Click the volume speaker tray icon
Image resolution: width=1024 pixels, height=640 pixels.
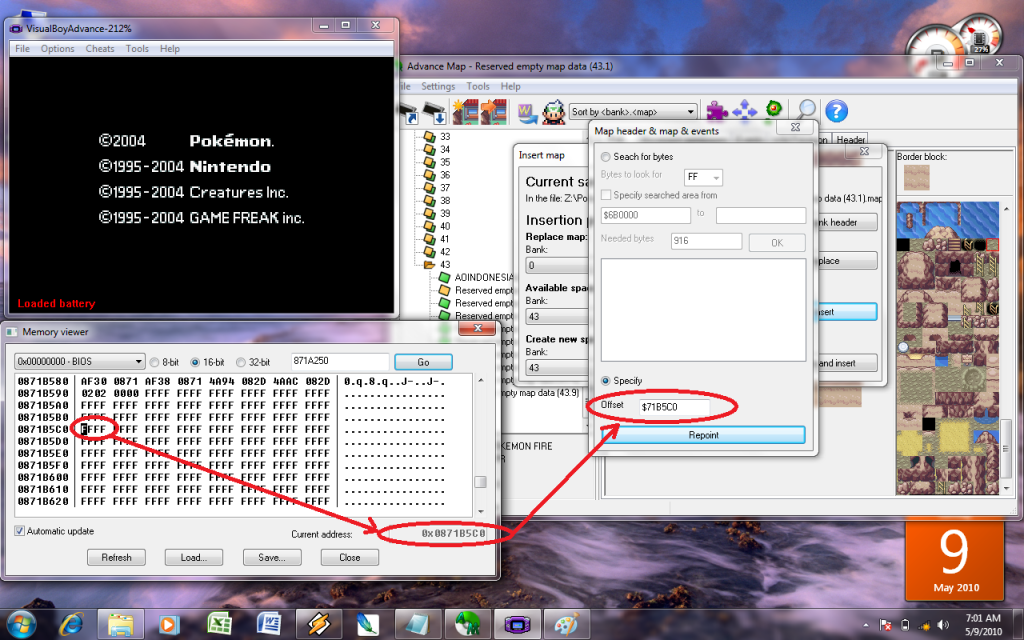tap(942, 626)
